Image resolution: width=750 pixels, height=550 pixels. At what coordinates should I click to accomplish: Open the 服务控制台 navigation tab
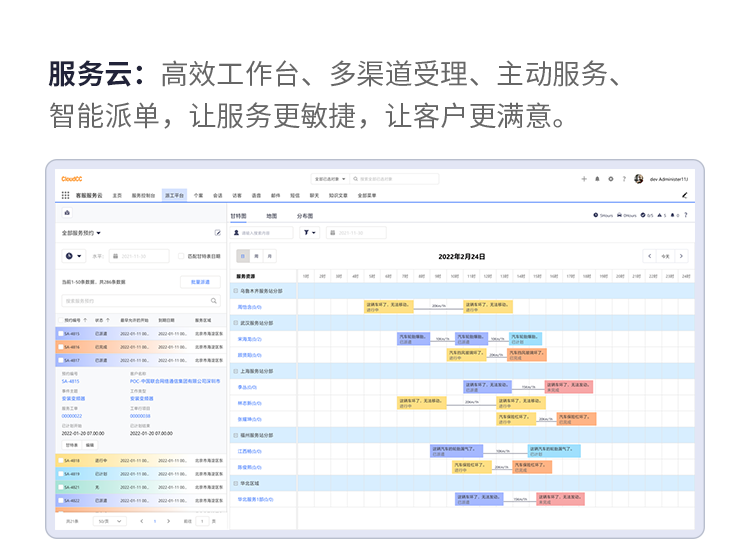pyautogui.click(x=144, y=196)
